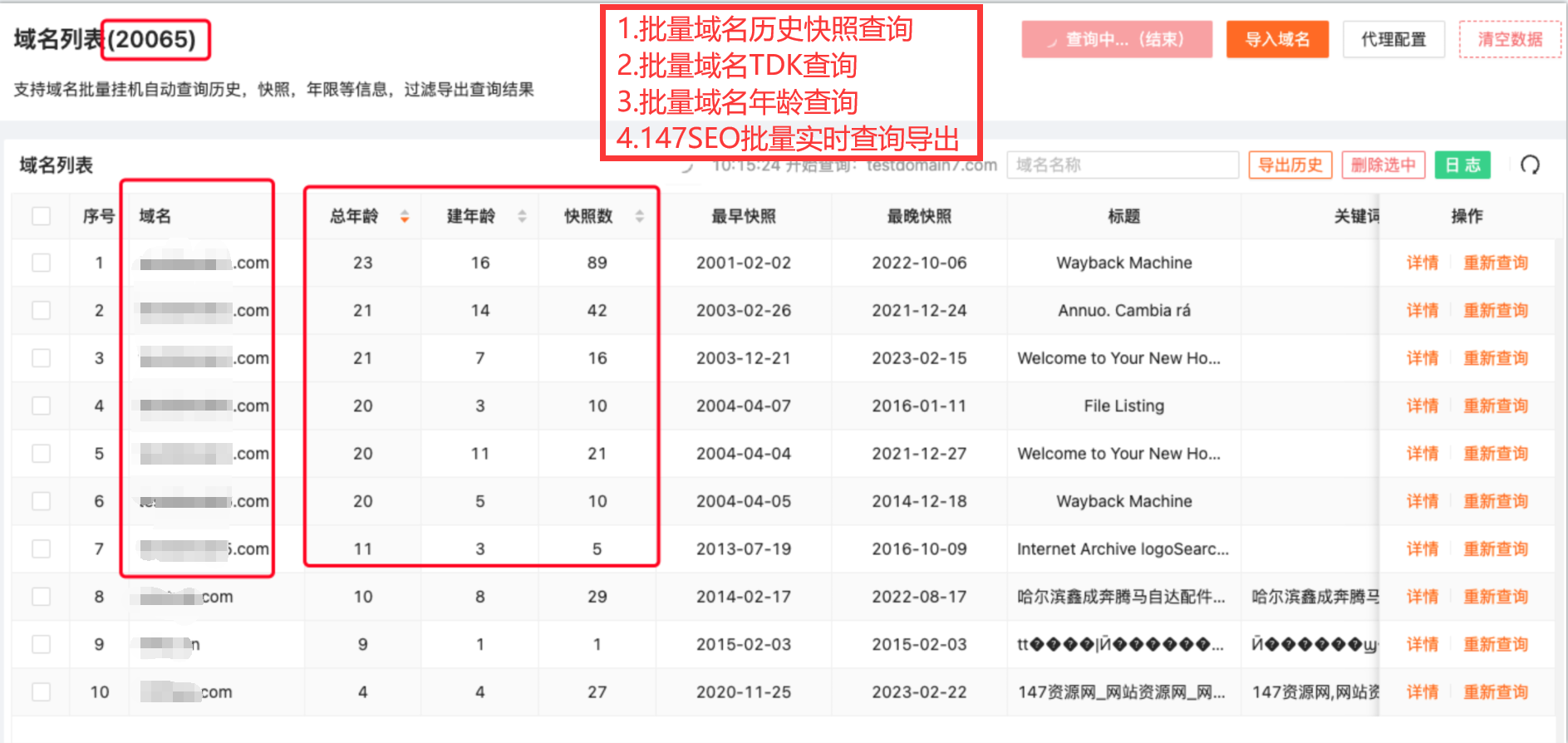Click the 删除选中 button
This screenshot has width=1568, height=743.
click(x=1384, y=165)
